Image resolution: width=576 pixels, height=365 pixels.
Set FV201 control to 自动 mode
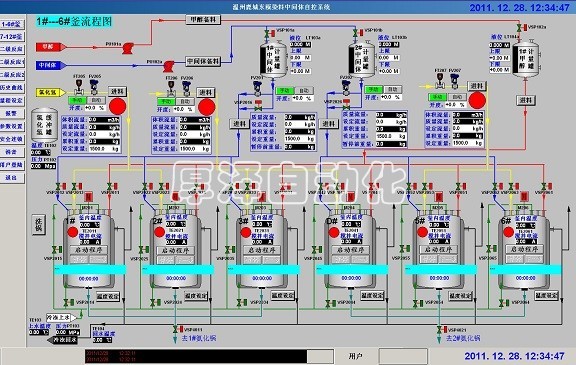coord(304,90)
